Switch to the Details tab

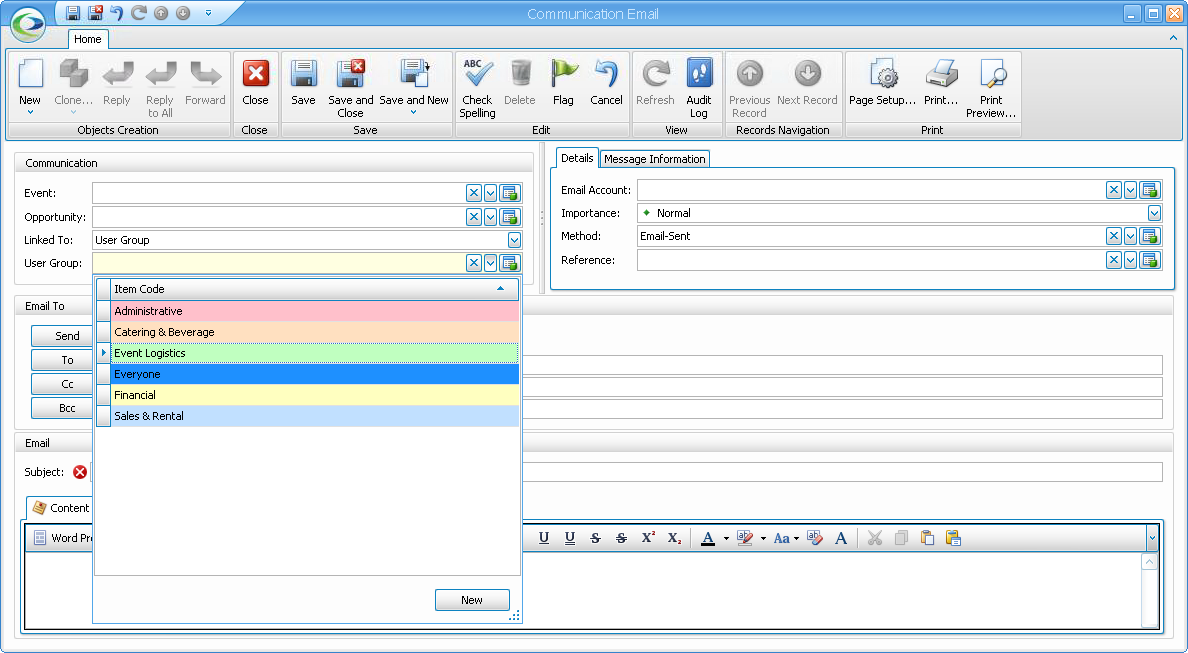click(577, 158)
